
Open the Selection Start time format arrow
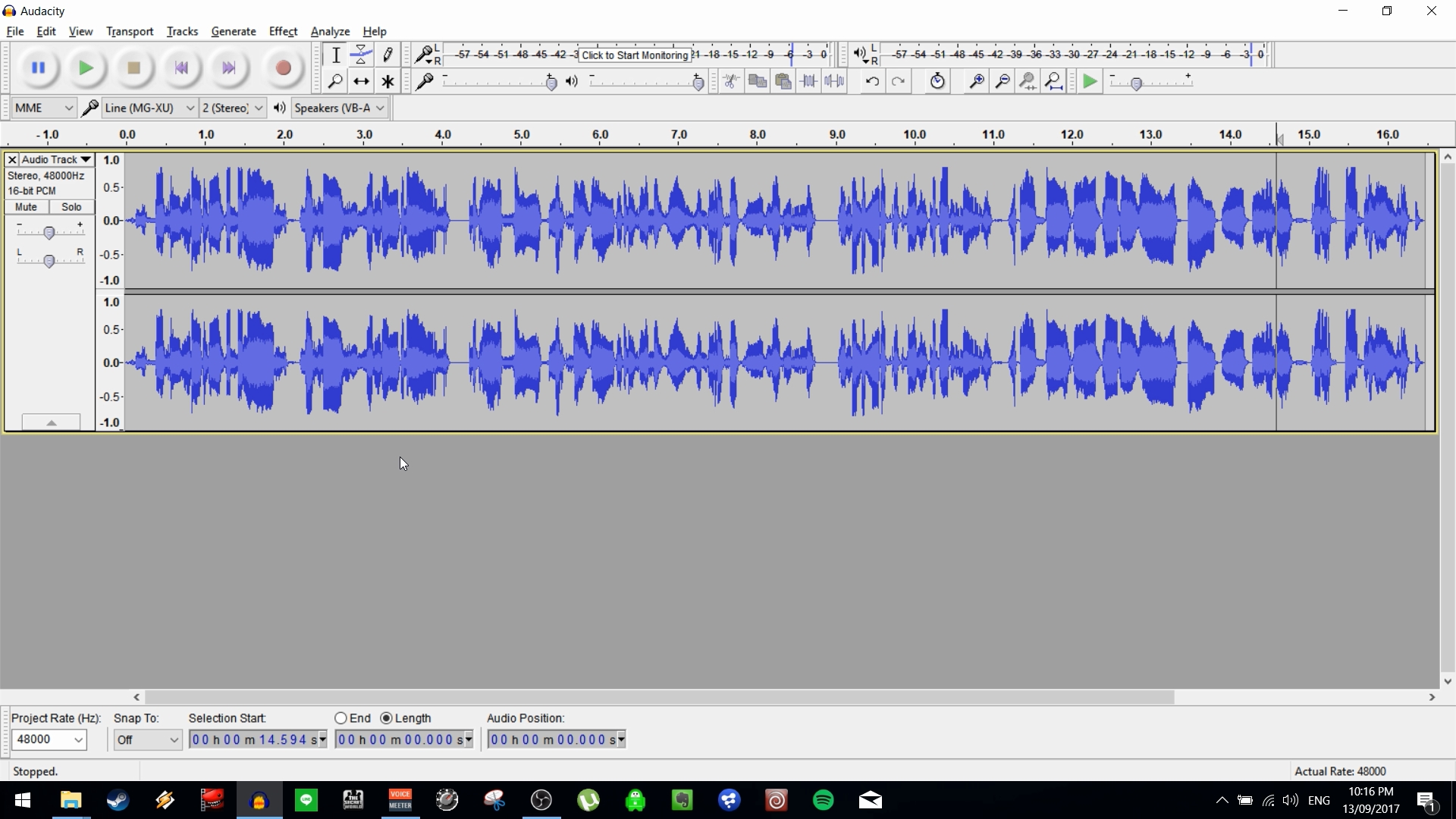(323, 739)
